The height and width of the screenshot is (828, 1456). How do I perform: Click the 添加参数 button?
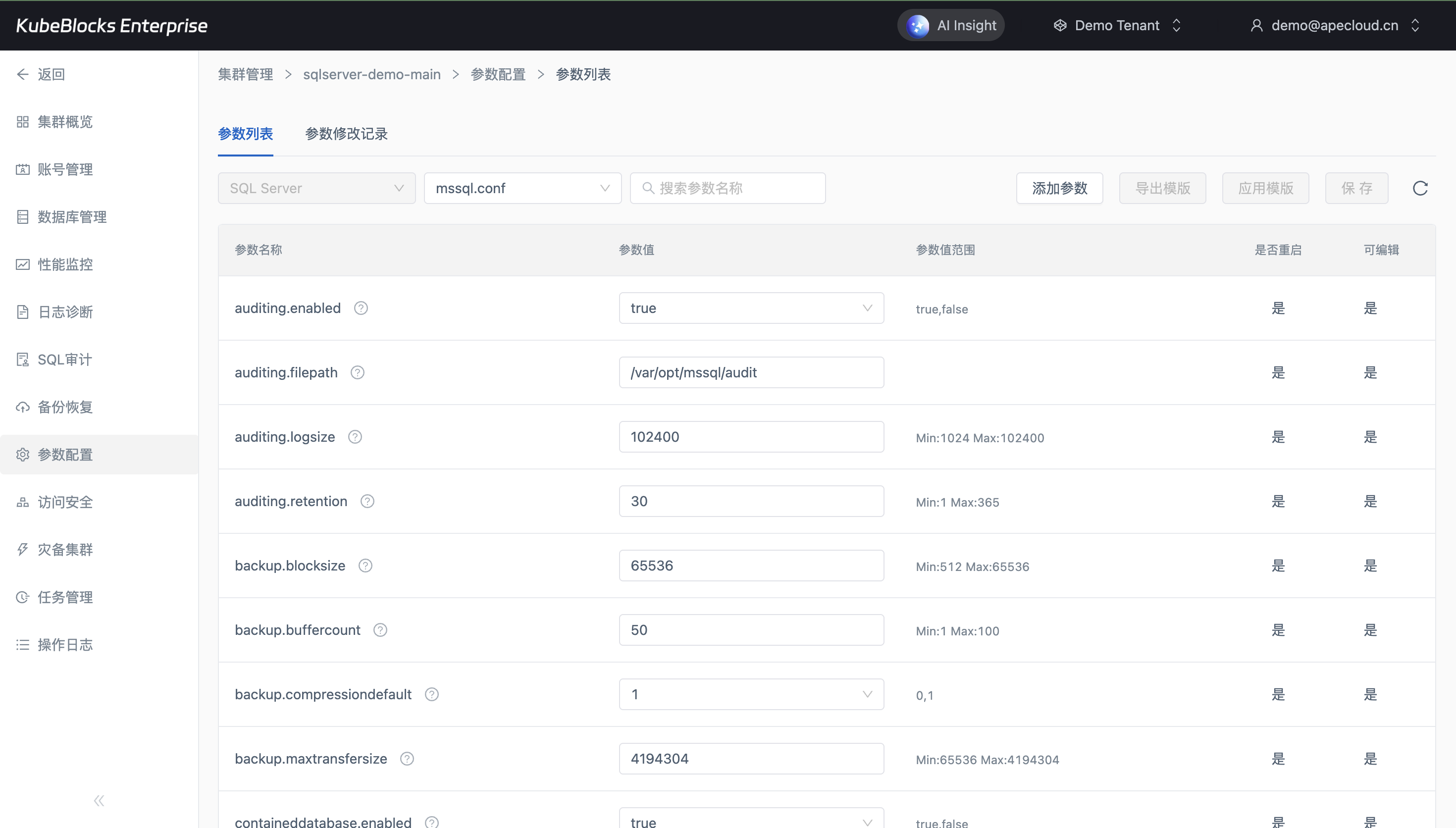click(1059, 188)
